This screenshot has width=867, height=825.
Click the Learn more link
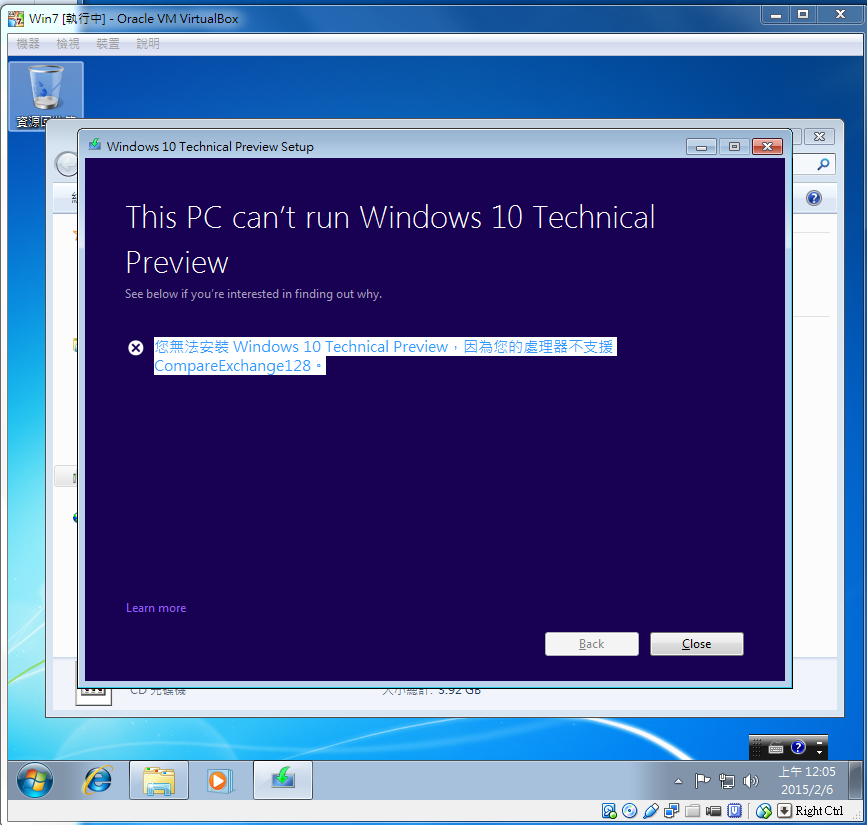coord(156,608)
